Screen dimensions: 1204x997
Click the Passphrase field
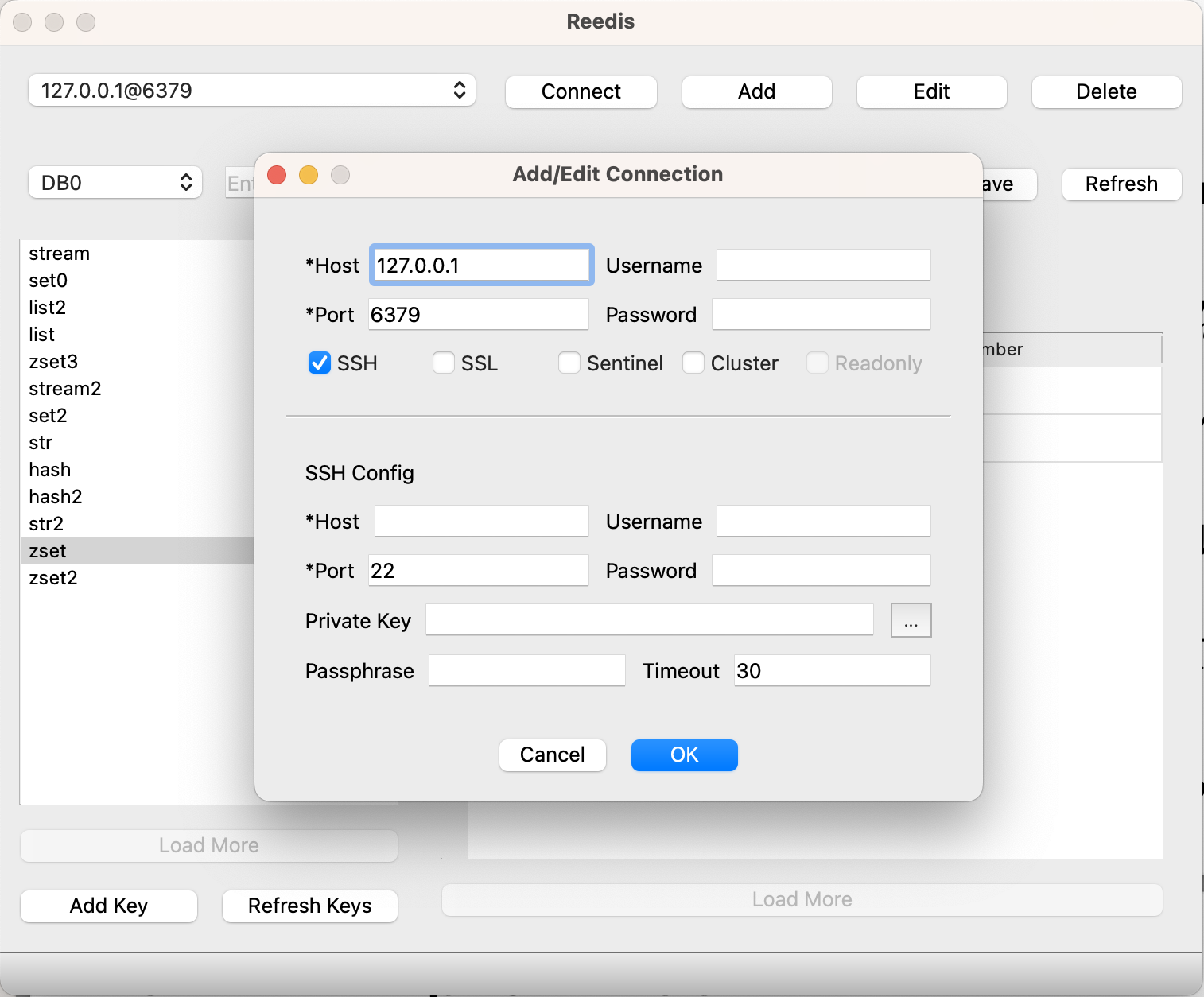click(x=527, y=670)
